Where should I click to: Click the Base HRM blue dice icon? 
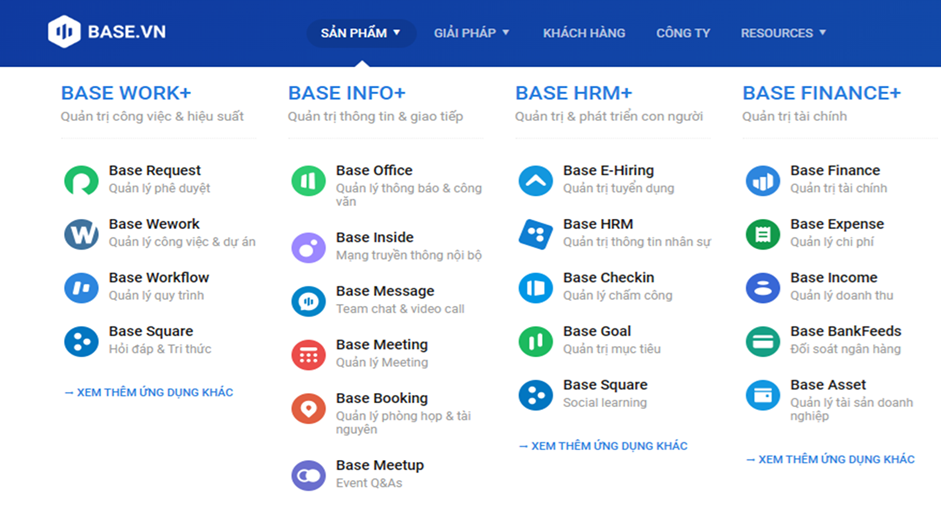536,234
